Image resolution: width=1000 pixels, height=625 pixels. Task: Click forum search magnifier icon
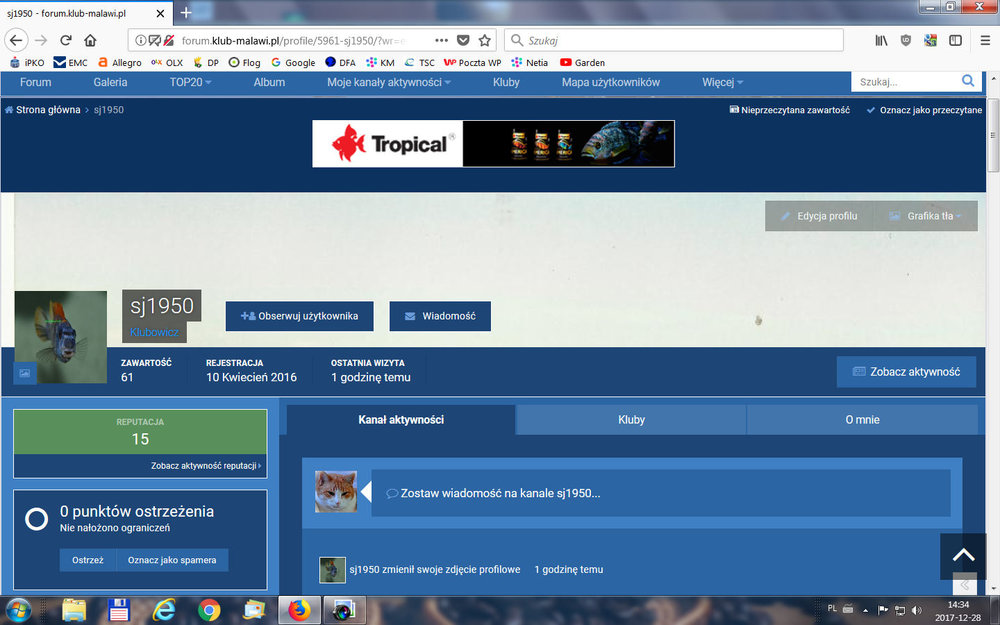tap(967, 81)
